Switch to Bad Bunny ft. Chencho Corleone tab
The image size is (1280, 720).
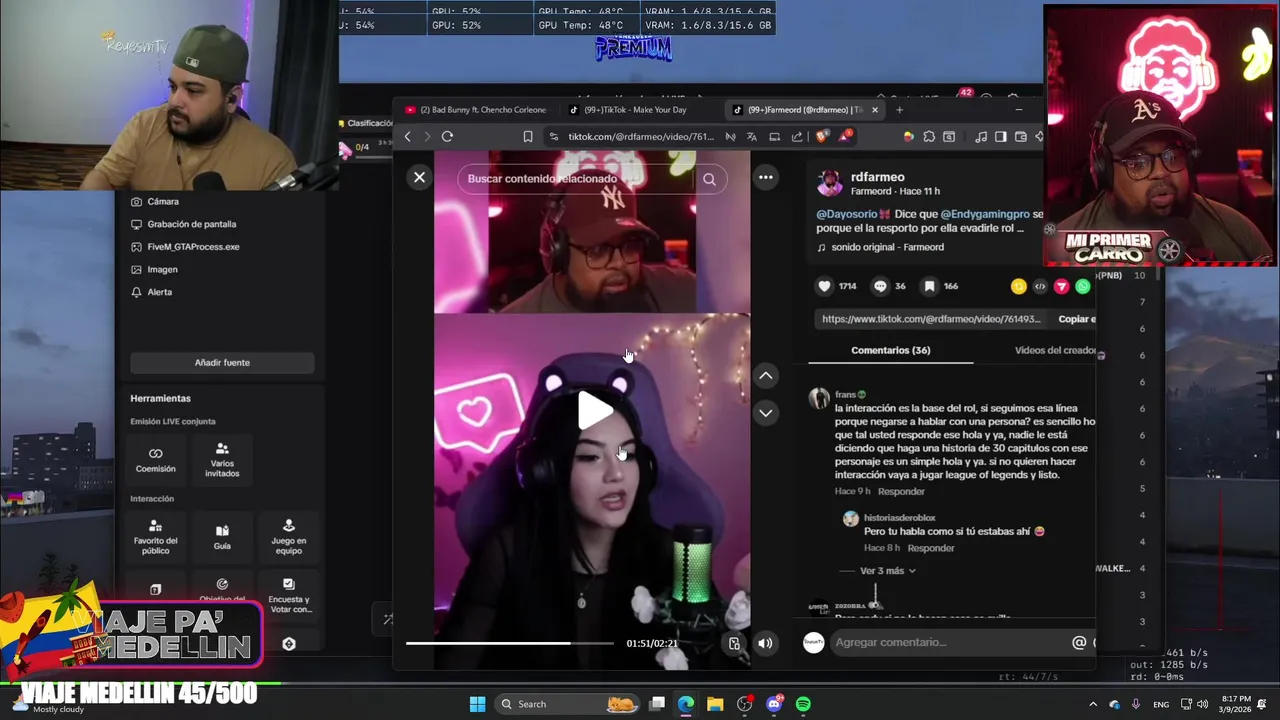[476, 110]
